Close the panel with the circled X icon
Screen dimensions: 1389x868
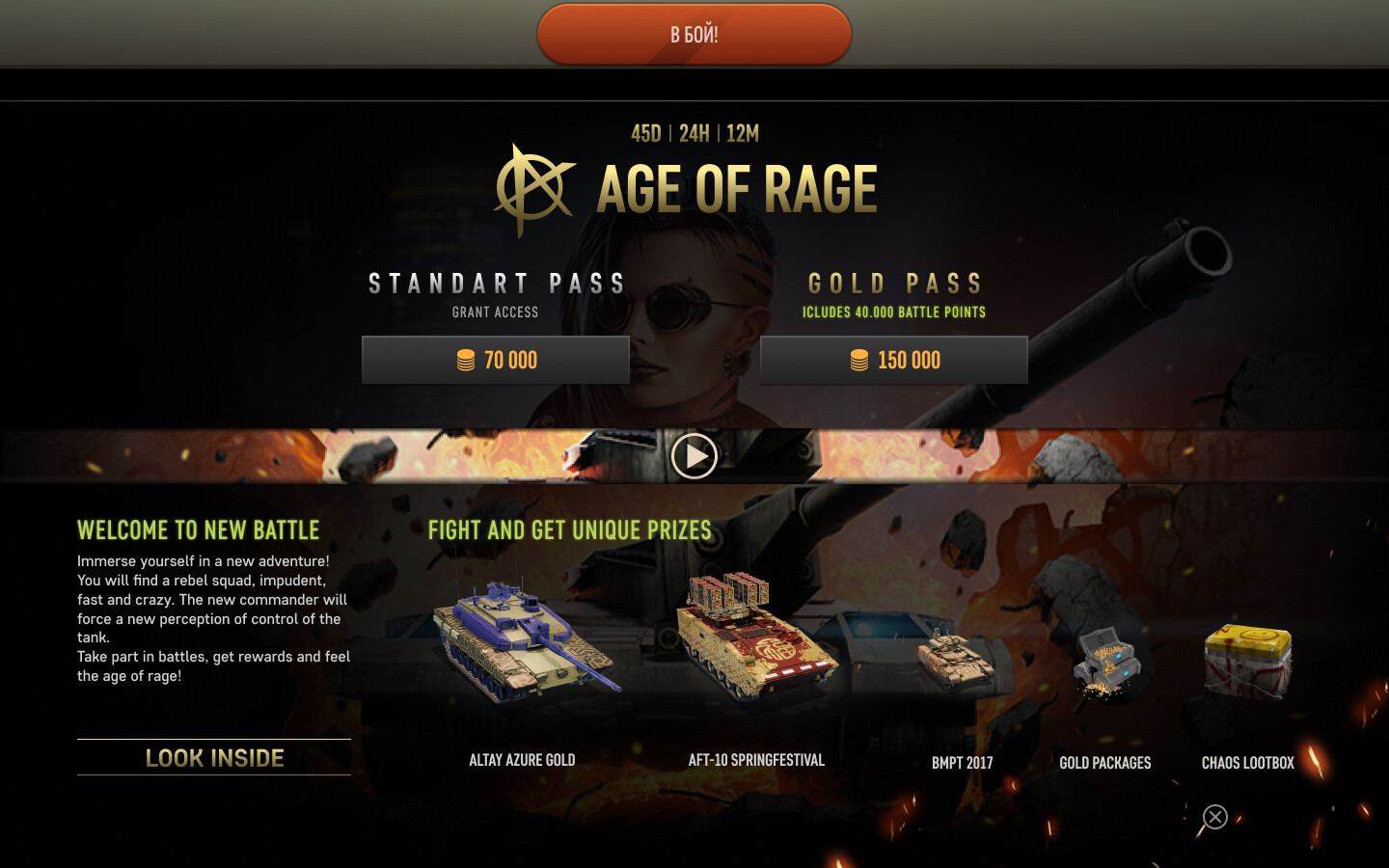[1215, 817]
